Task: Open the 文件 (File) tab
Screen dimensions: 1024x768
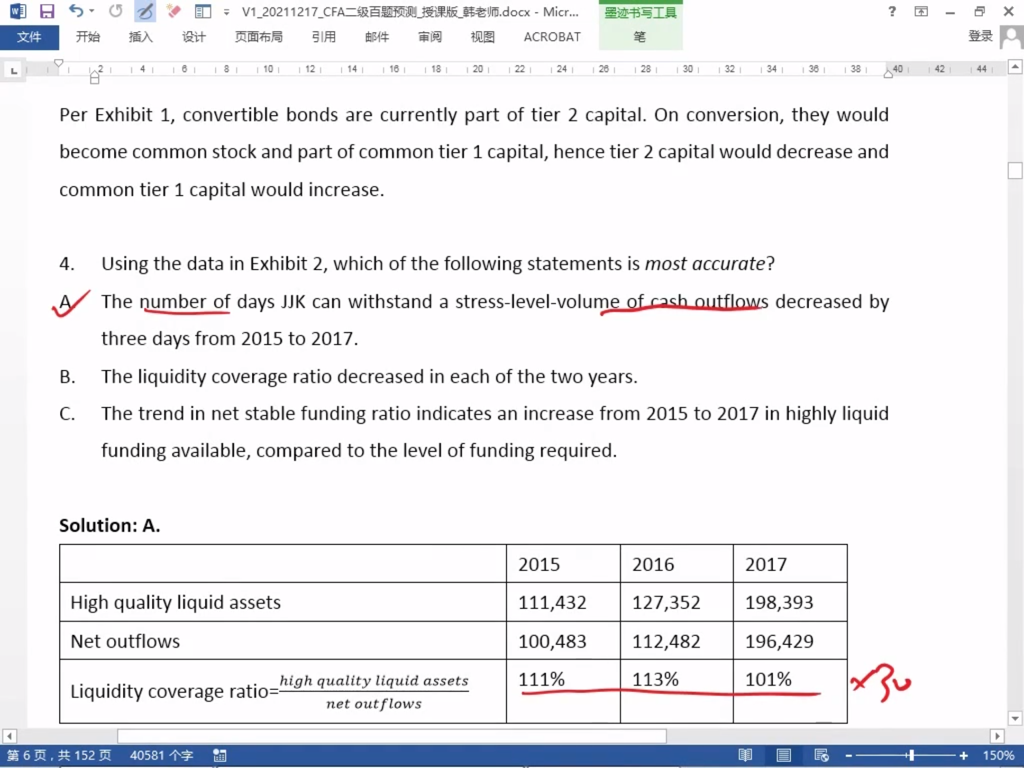Action: (x=29, y=37)
